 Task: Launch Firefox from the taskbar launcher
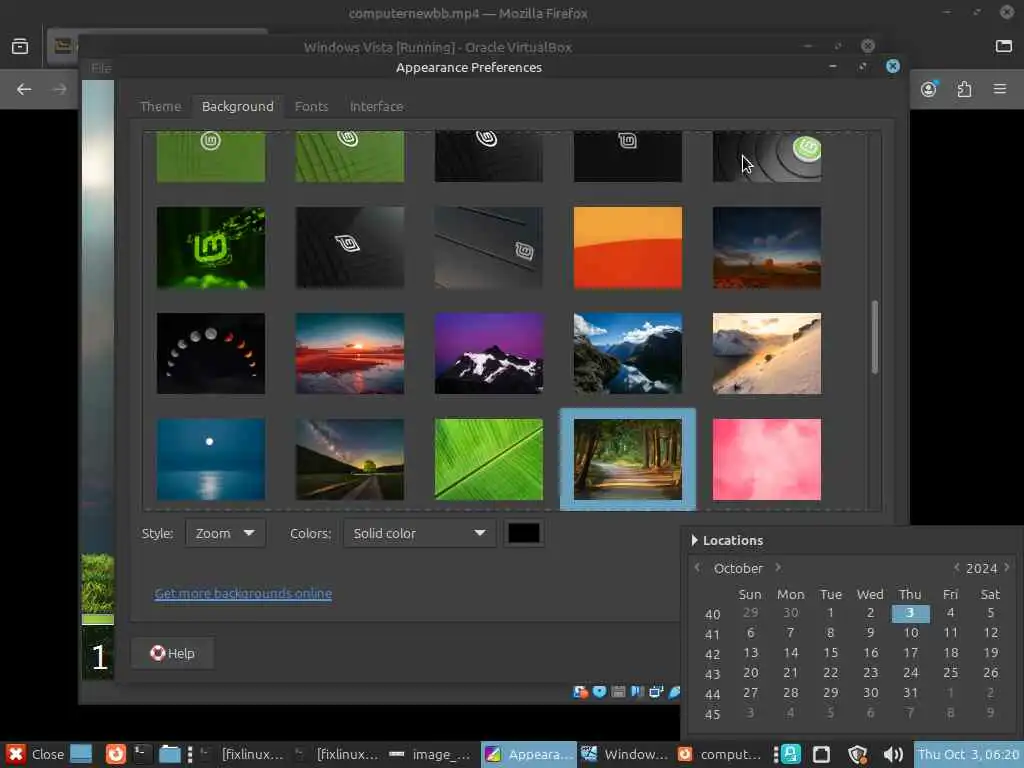click(x=116, y=754)
